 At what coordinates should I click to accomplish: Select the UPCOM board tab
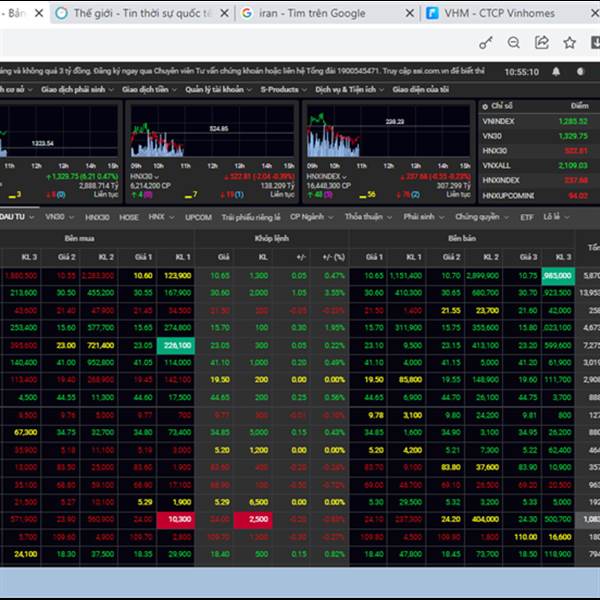[198, 217]
